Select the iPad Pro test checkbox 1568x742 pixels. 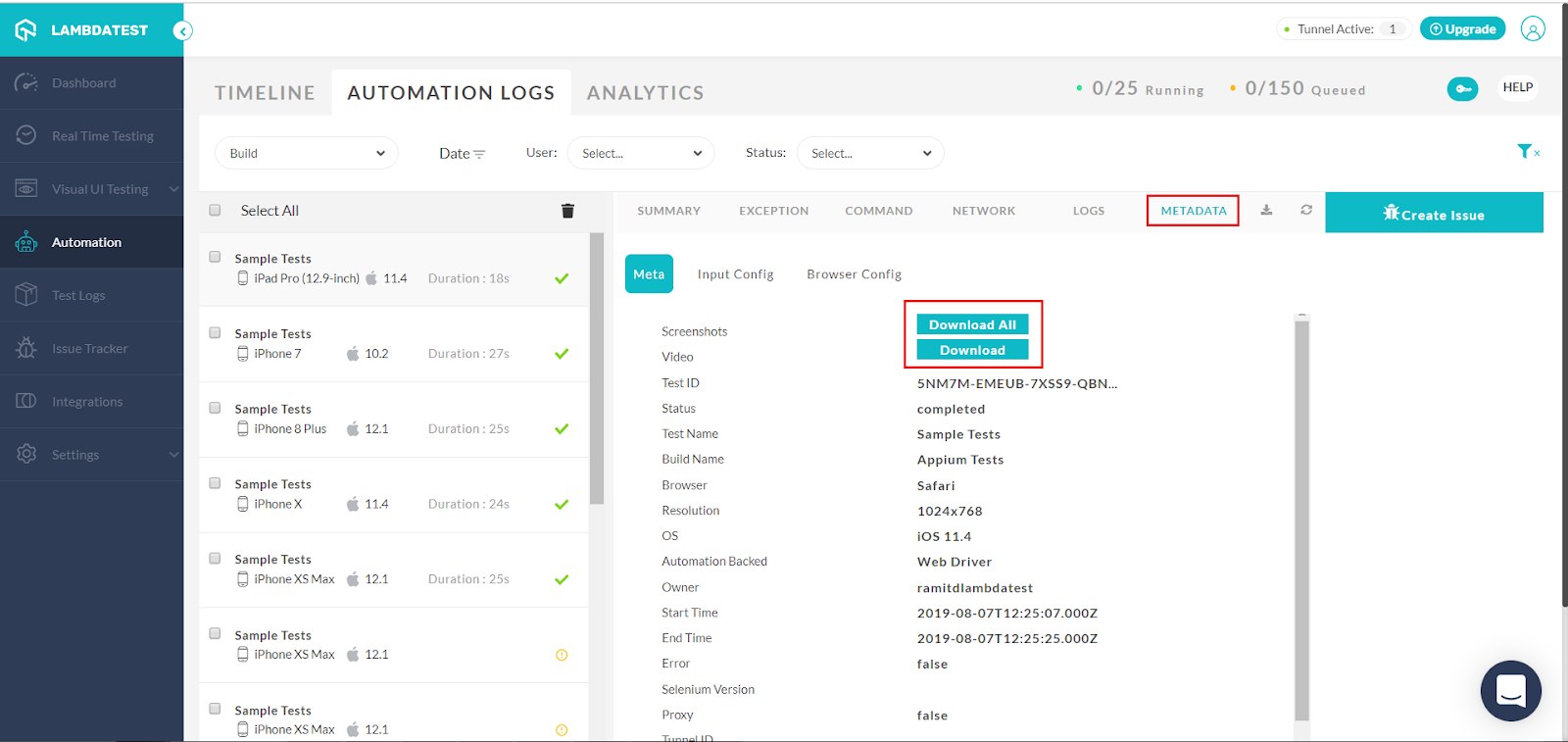click(216, 258)
